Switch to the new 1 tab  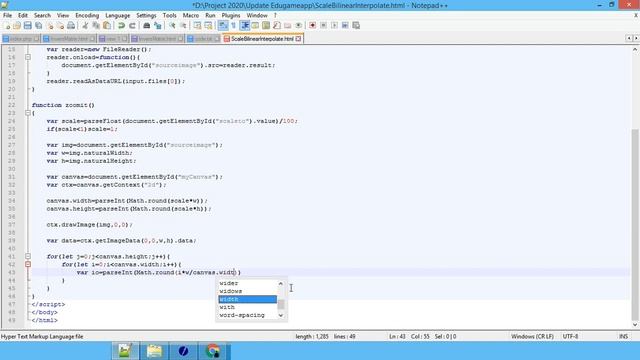tap(113, 39)
